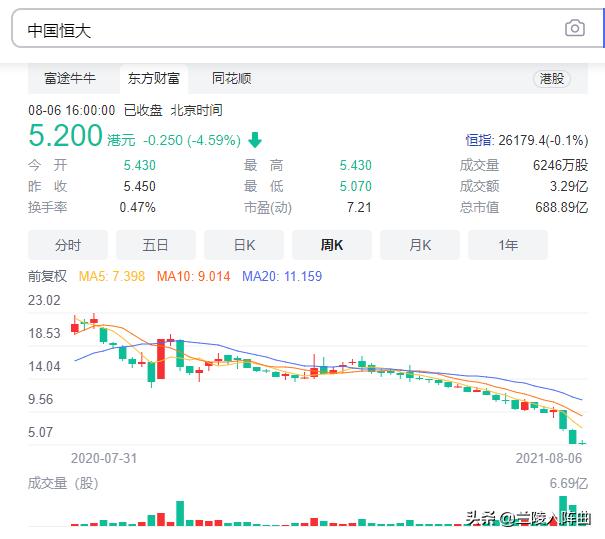Click the 成交量 value 6246万股

pyautogui.click(x=560, y=166)
